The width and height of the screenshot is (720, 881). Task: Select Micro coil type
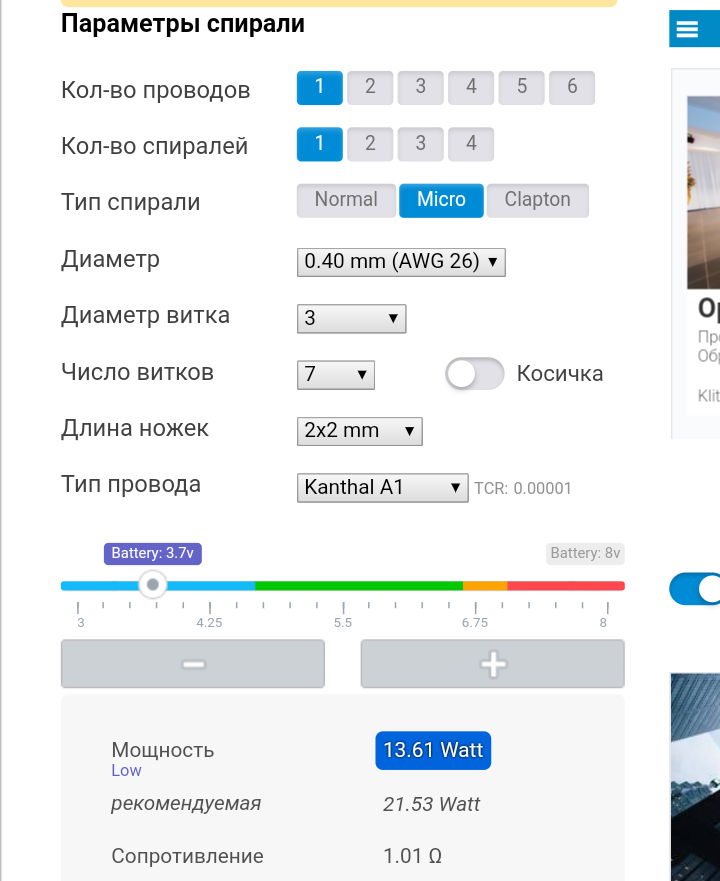tap(441, 200)
